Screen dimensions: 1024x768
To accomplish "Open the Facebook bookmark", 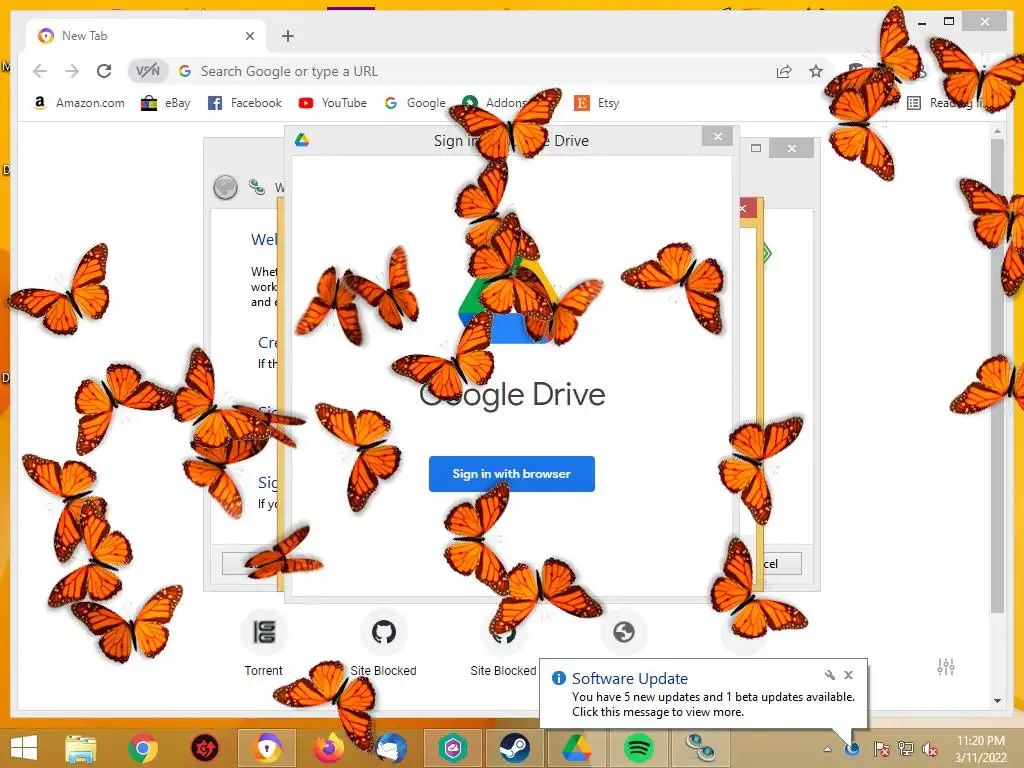I will (245, 103).
